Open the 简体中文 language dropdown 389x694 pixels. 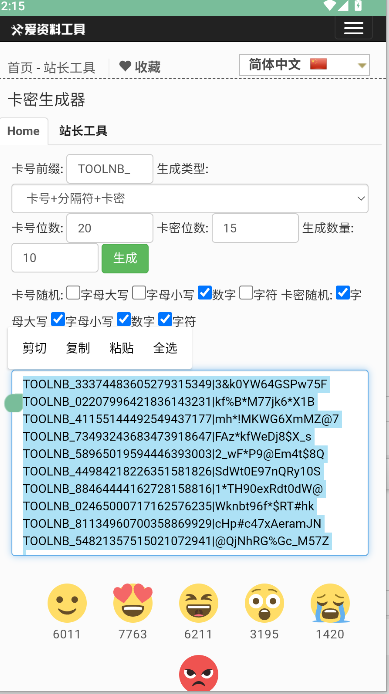pyautogui.click(x=304, y=65)
